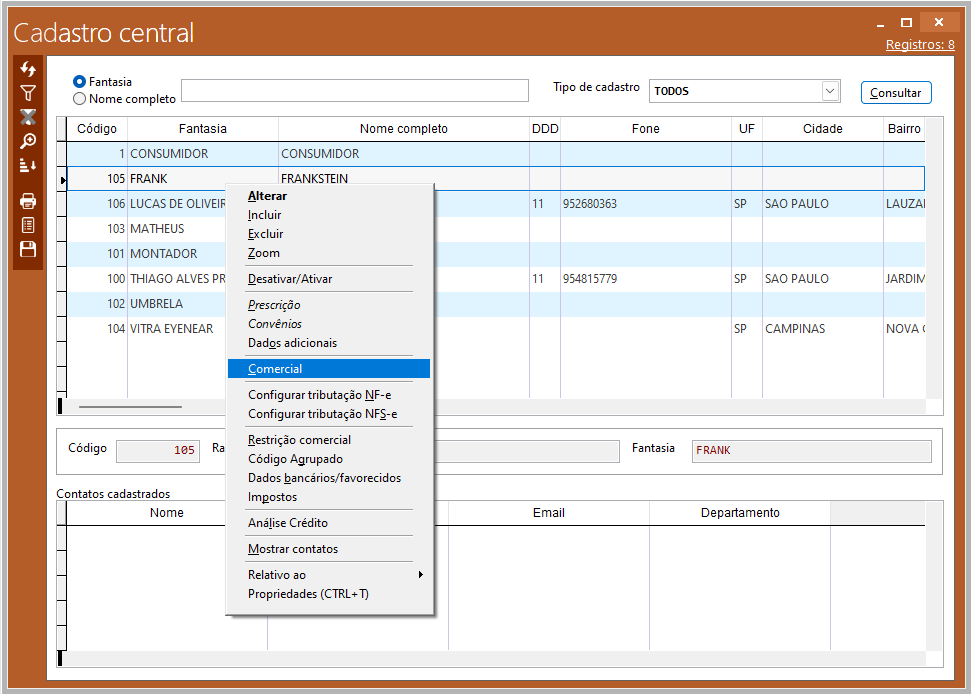Click the clear filter X icon

28,117
